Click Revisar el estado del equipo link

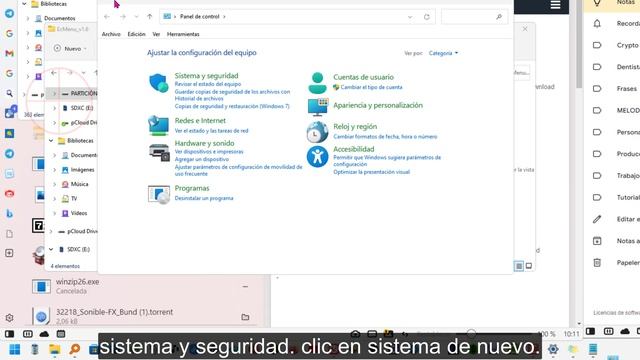click(x=208, y=84)
